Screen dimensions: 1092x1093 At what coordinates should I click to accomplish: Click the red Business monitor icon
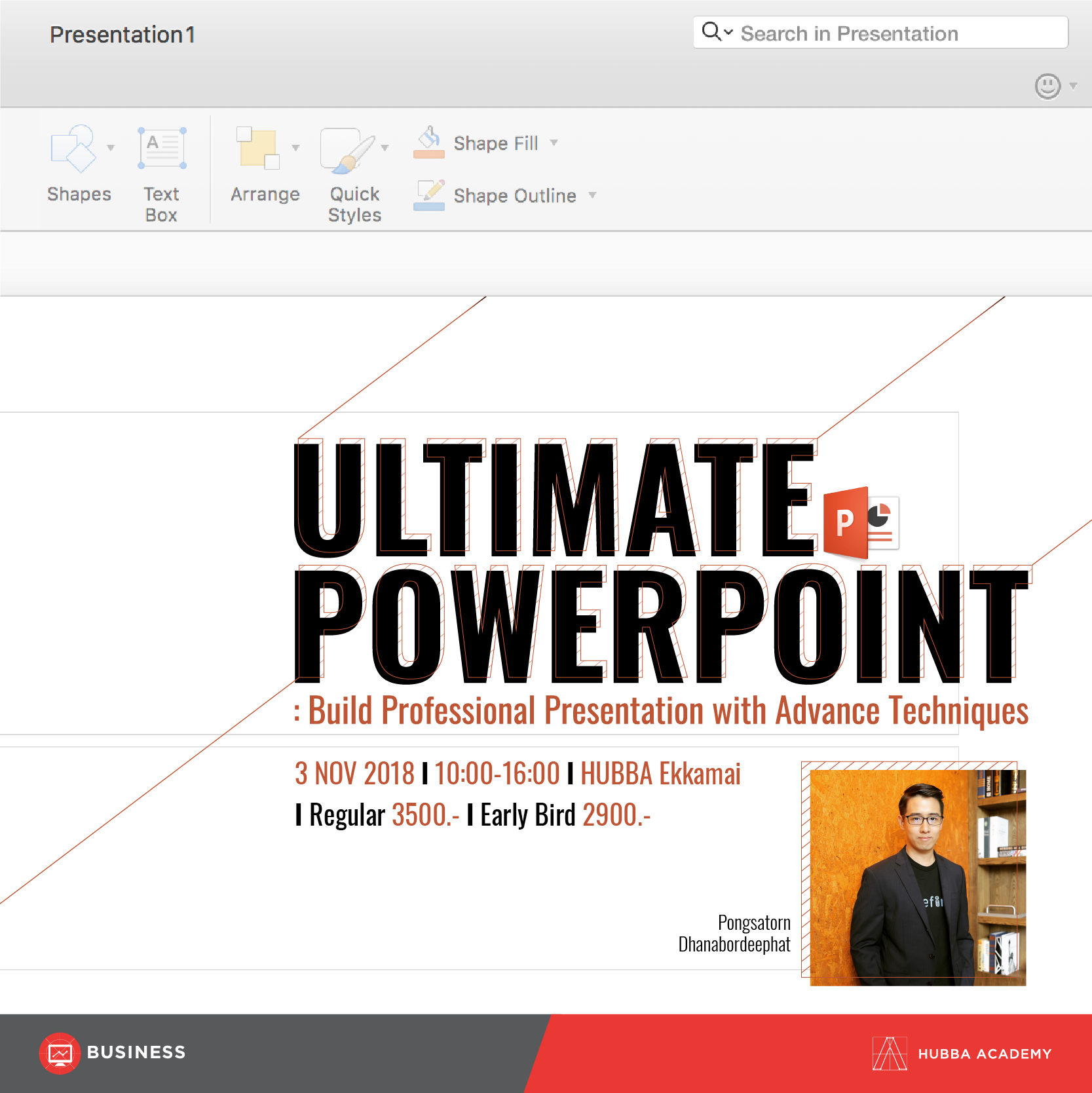coord(60,1054)
